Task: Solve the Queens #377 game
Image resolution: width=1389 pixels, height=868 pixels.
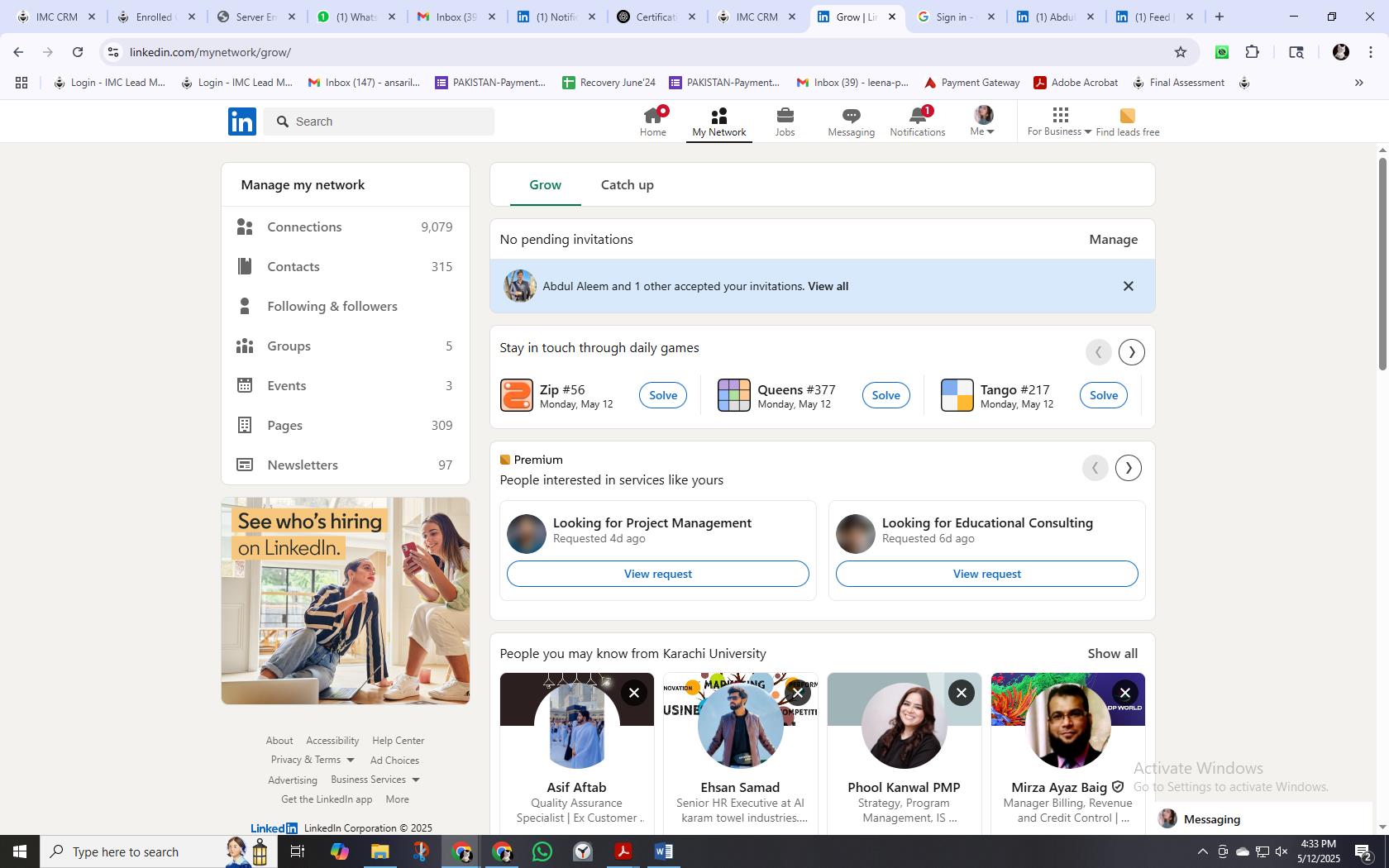Action: (885, 395)
